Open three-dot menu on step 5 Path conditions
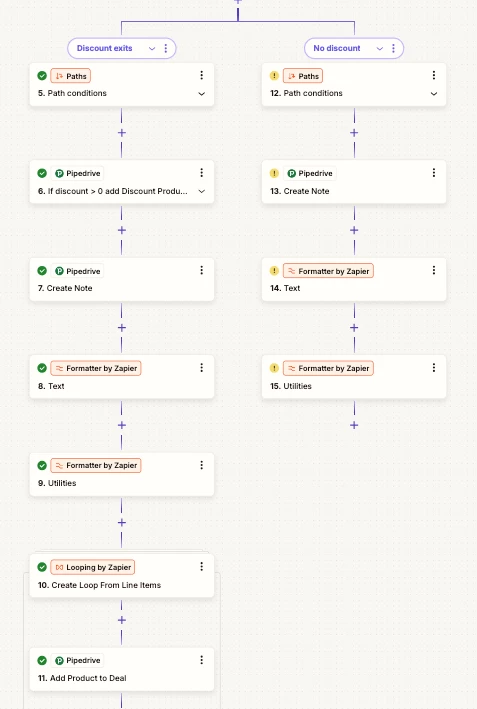 [202, 75]
